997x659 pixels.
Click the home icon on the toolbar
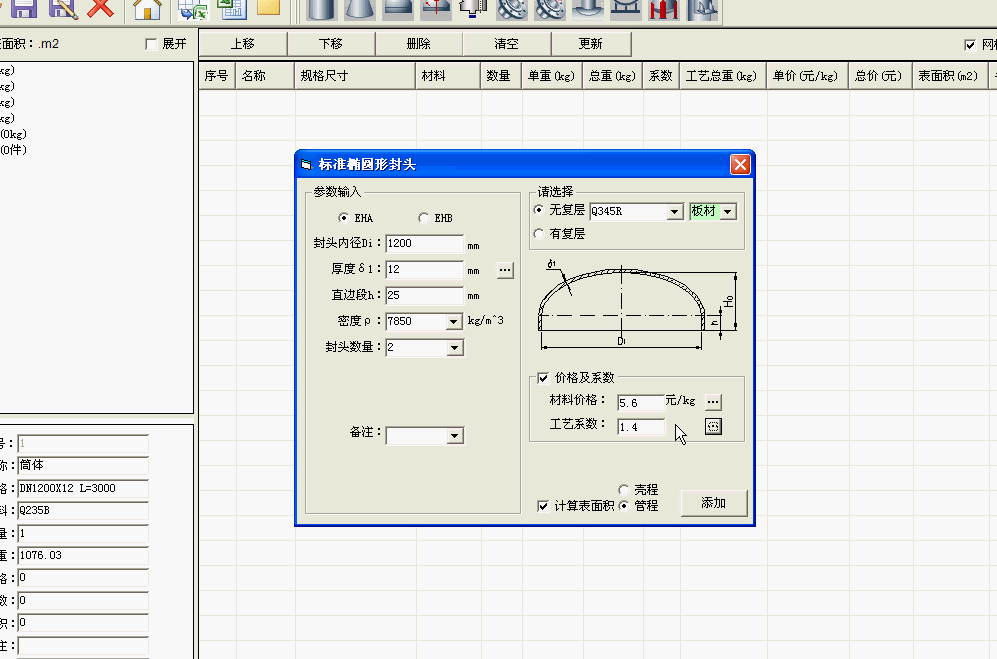[146, 10]
